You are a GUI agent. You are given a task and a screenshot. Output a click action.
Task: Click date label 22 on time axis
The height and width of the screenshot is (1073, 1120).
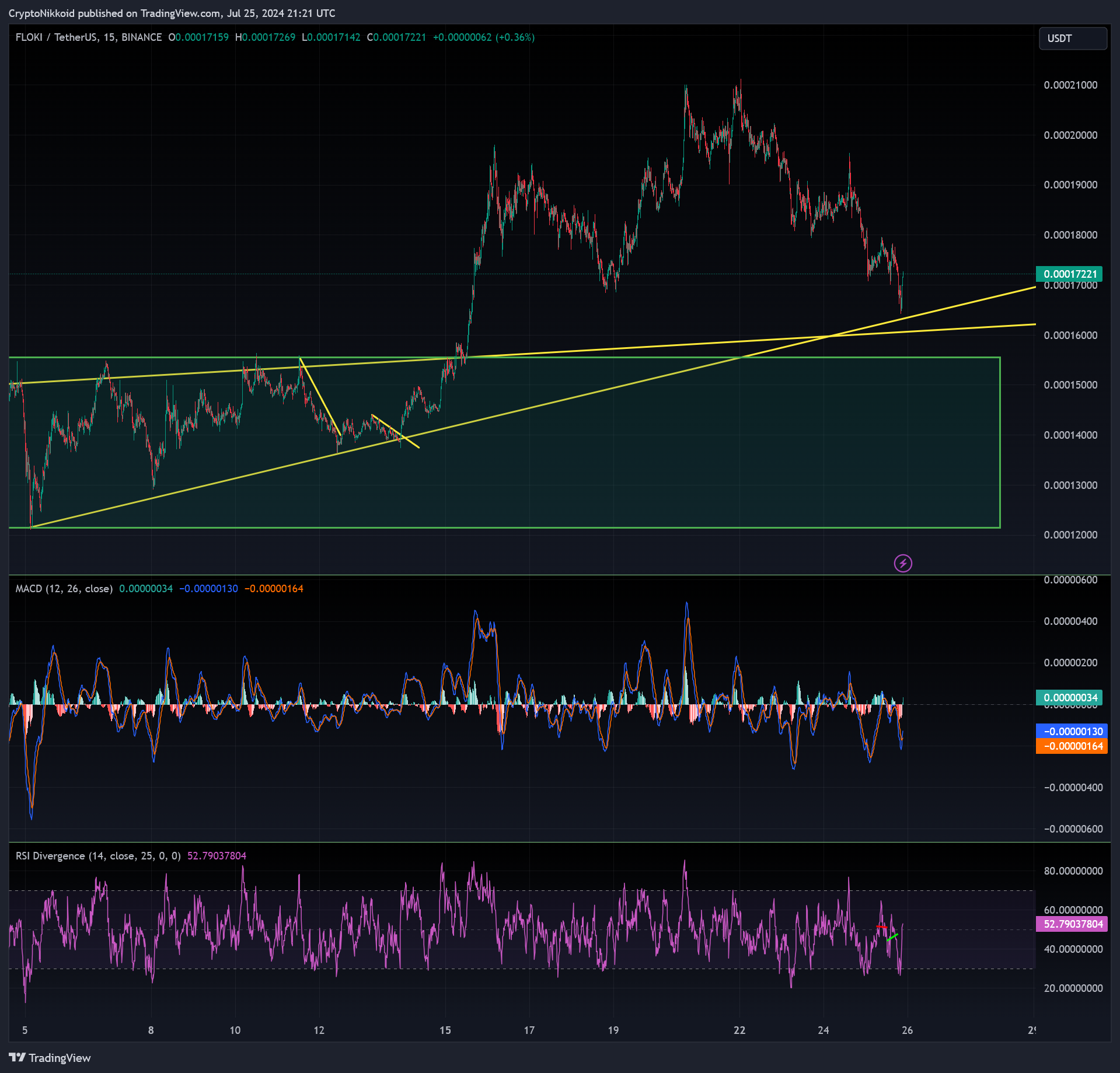pyautogui.click(x=739, y=1030)
